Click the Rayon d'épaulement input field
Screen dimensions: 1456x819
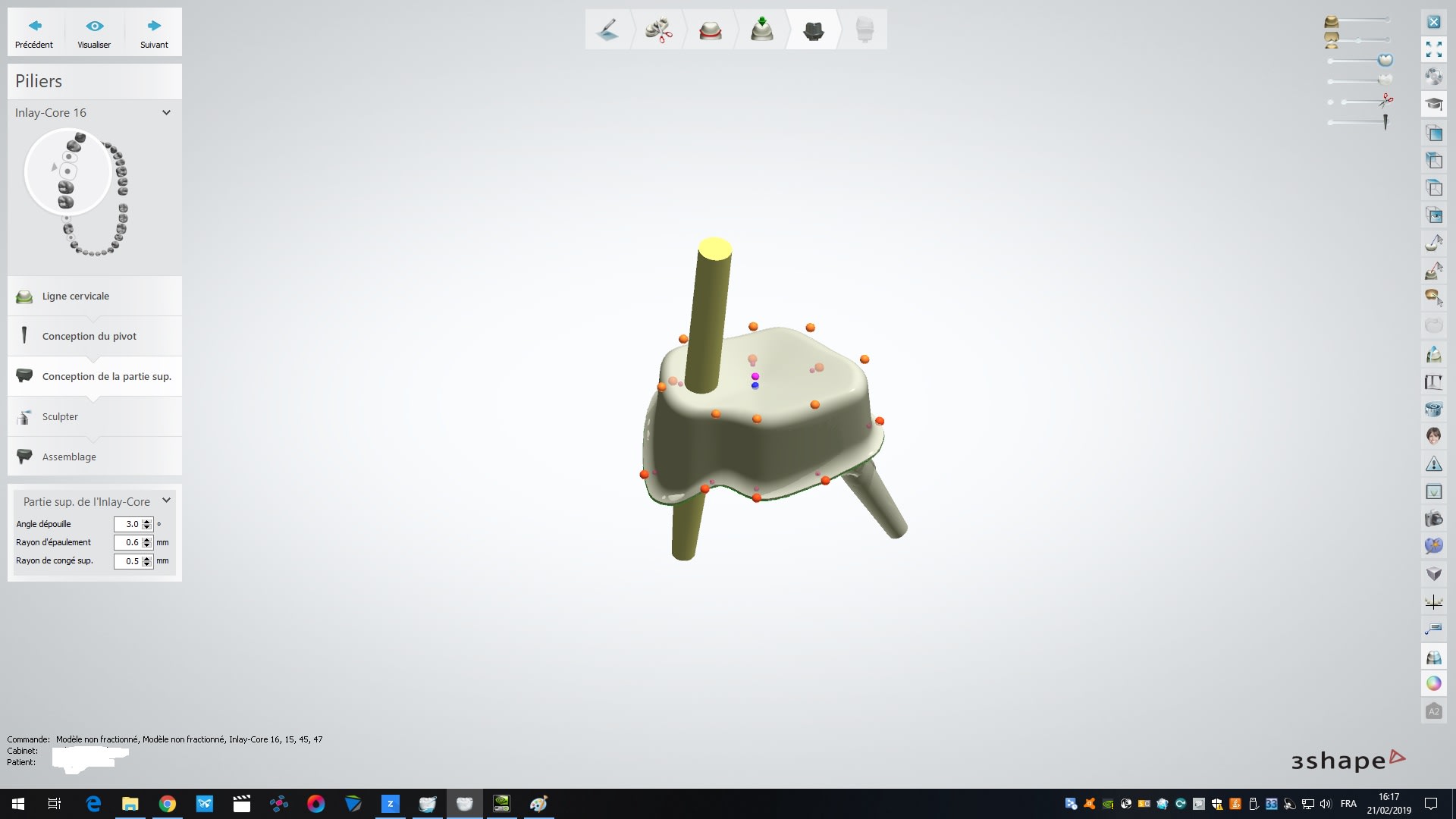127,542
